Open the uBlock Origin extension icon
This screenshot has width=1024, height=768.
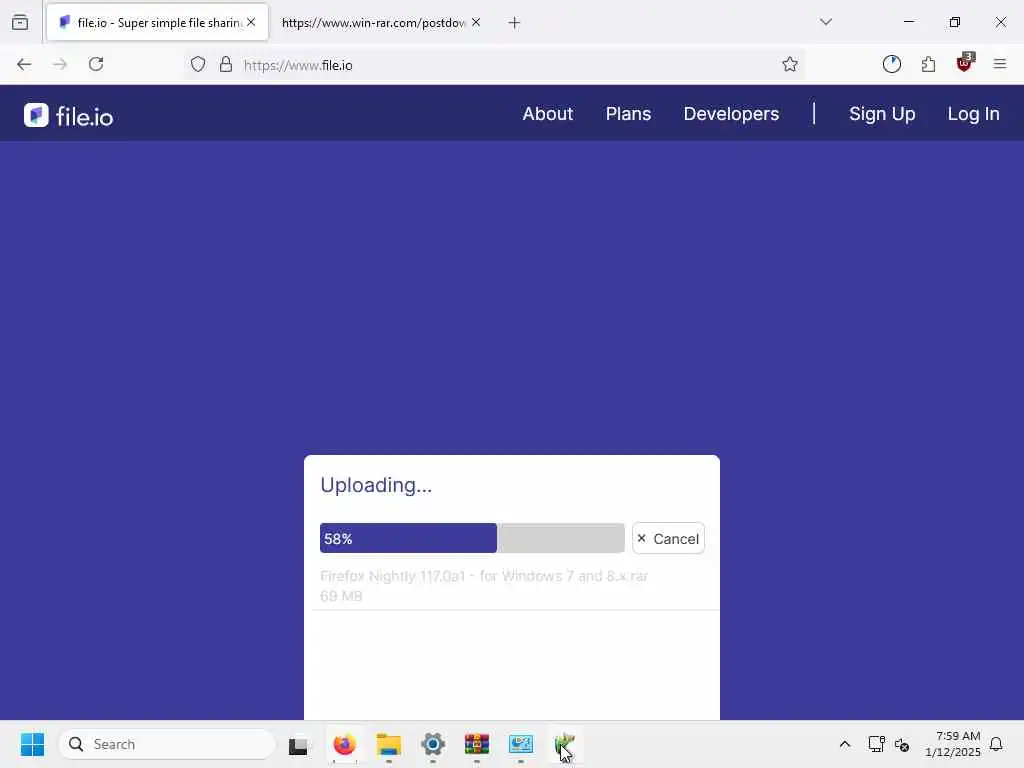(x=965, y=63)
